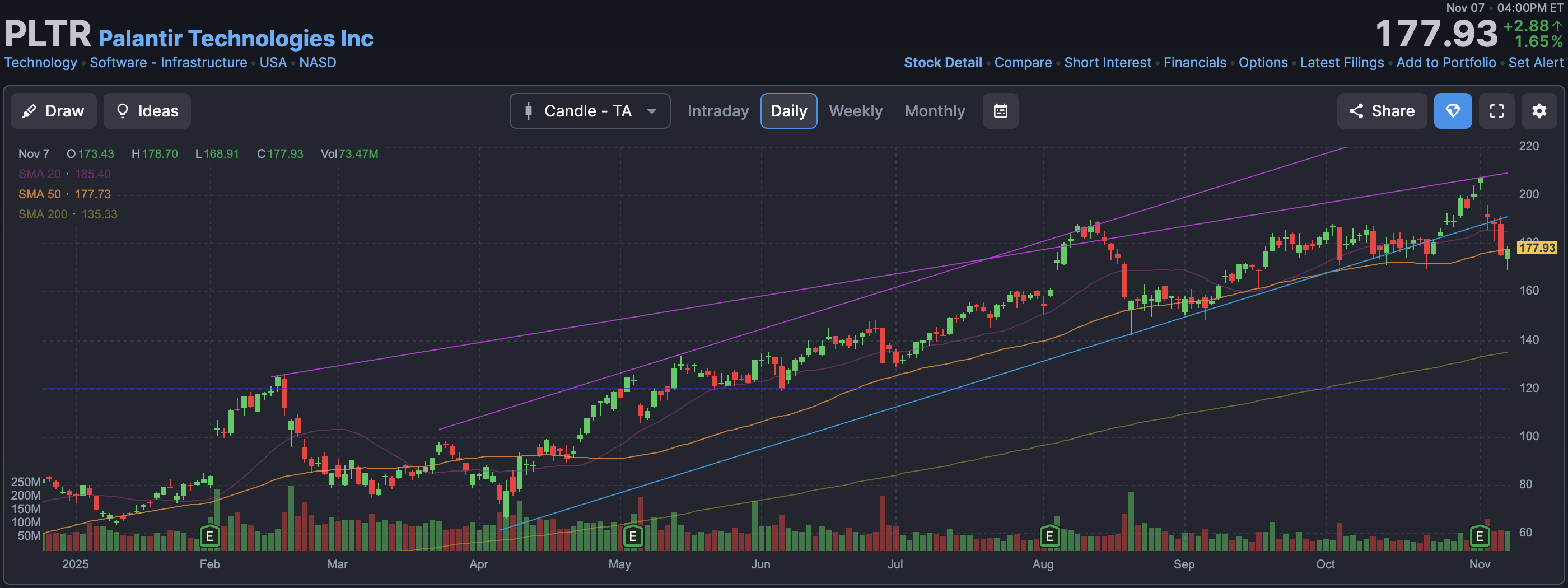Click the candlestick icon in chart type selector
This screenshot has height=588, width=1568.
click(x=528, y=111)
